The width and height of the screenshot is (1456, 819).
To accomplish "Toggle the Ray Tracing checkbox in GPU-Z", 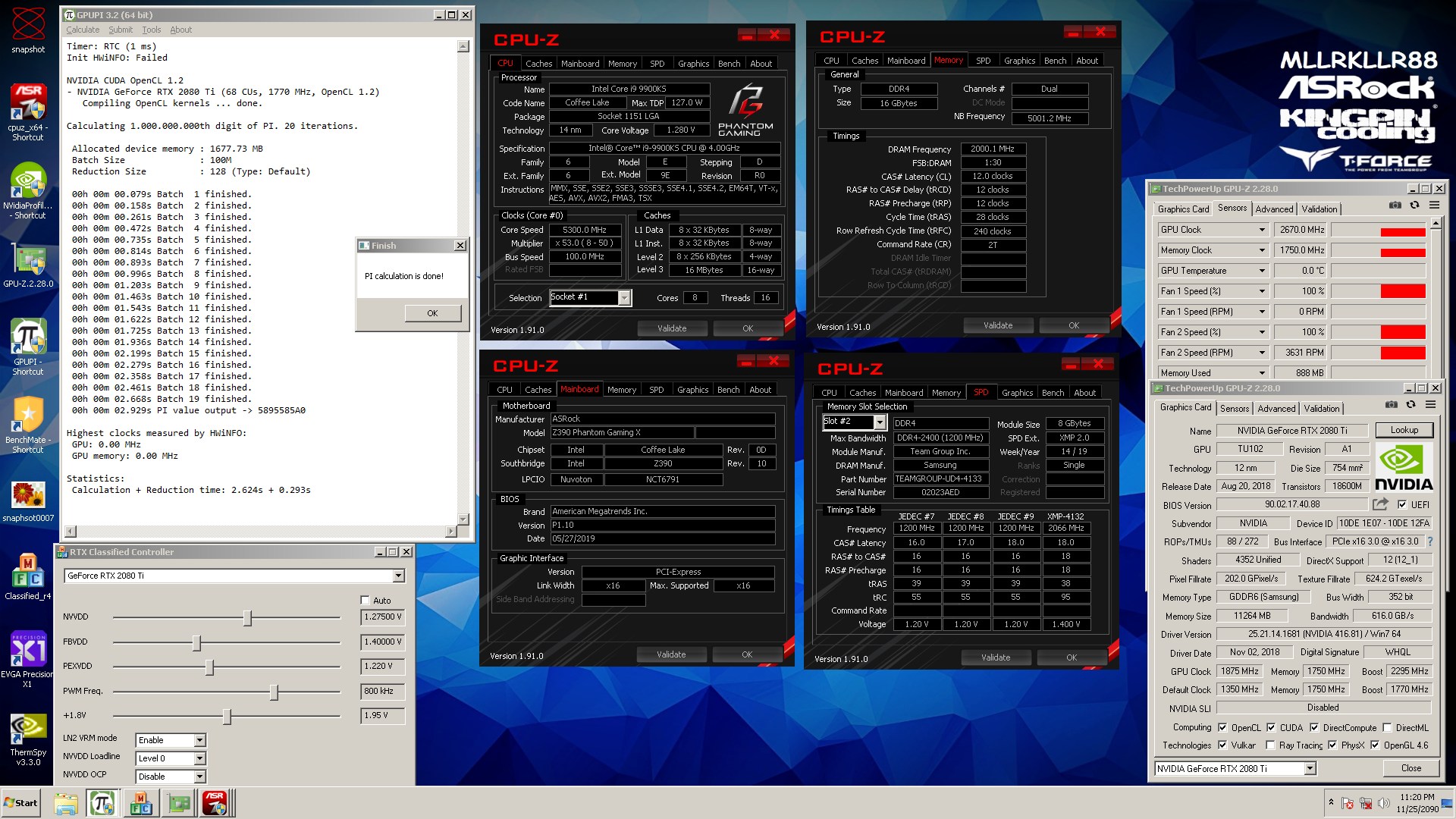I will 1270,745.
